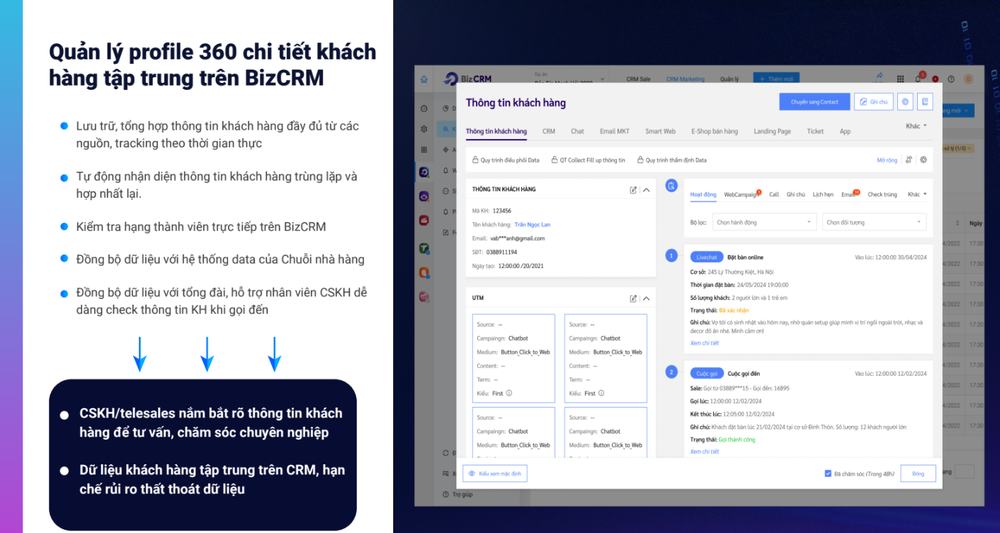Click the orange app icon in left sidebar
The width and height of the screenshot is (1000, 533).
(424, 273)
